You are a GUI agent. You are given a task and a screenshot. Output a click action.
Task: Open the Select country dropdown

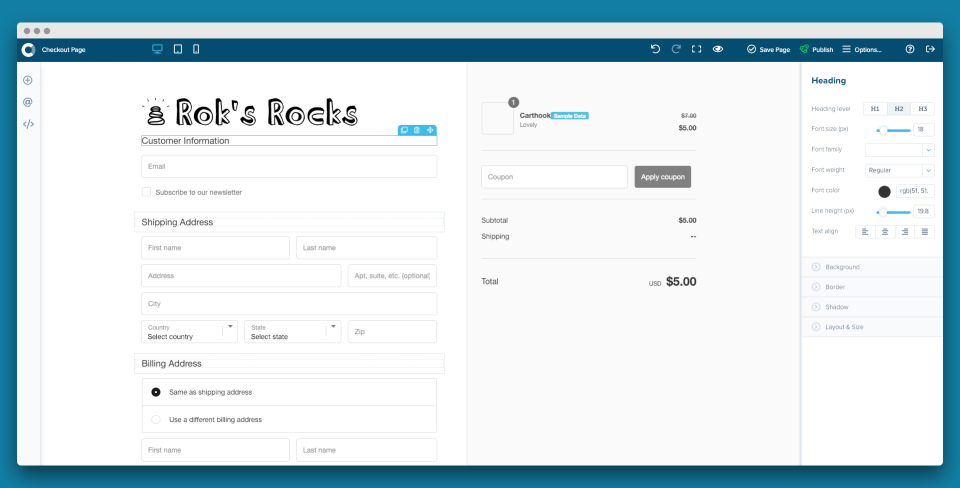pyautogui.click(x=189, y=332)
